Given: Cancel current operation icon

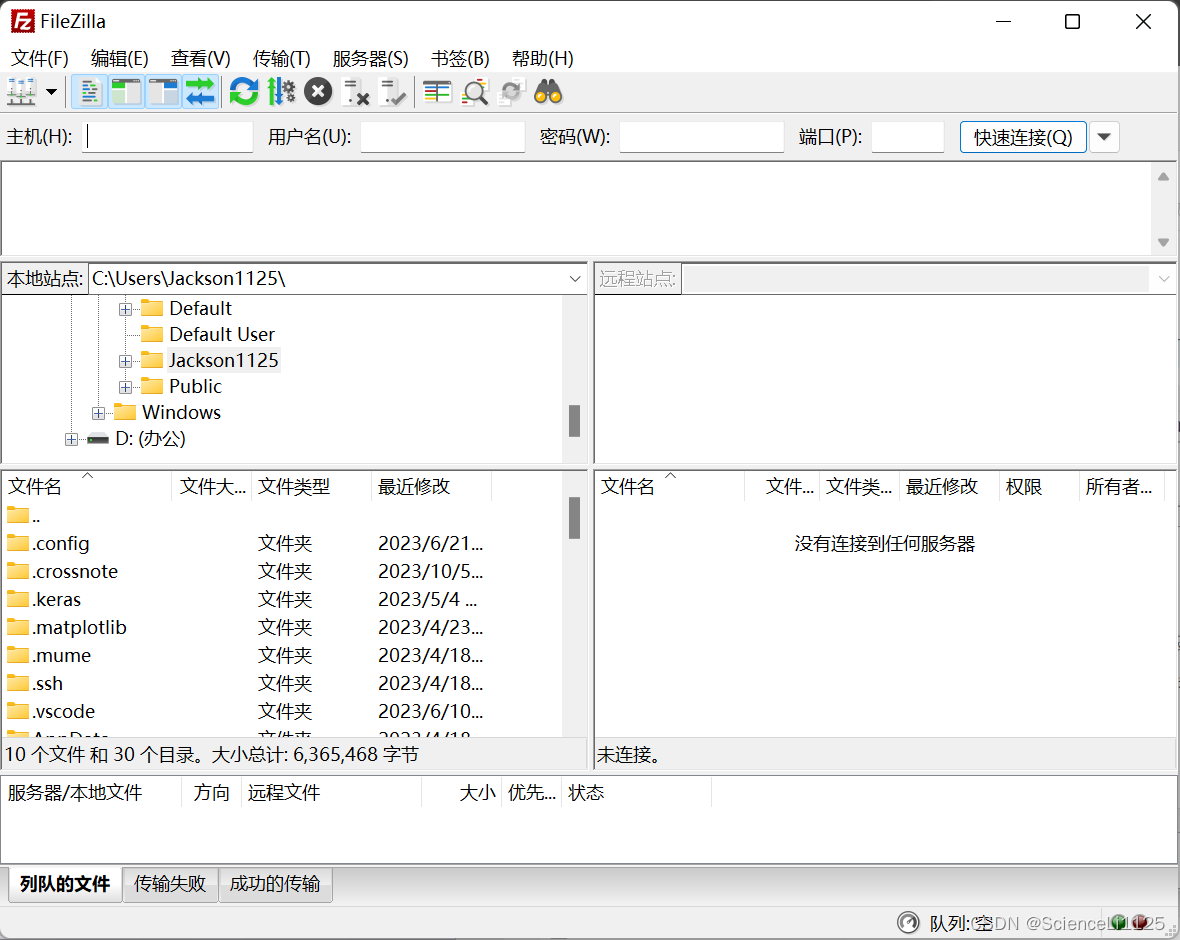Looking at the screenshot, I should pyautogui.click(x=318, y=93).
